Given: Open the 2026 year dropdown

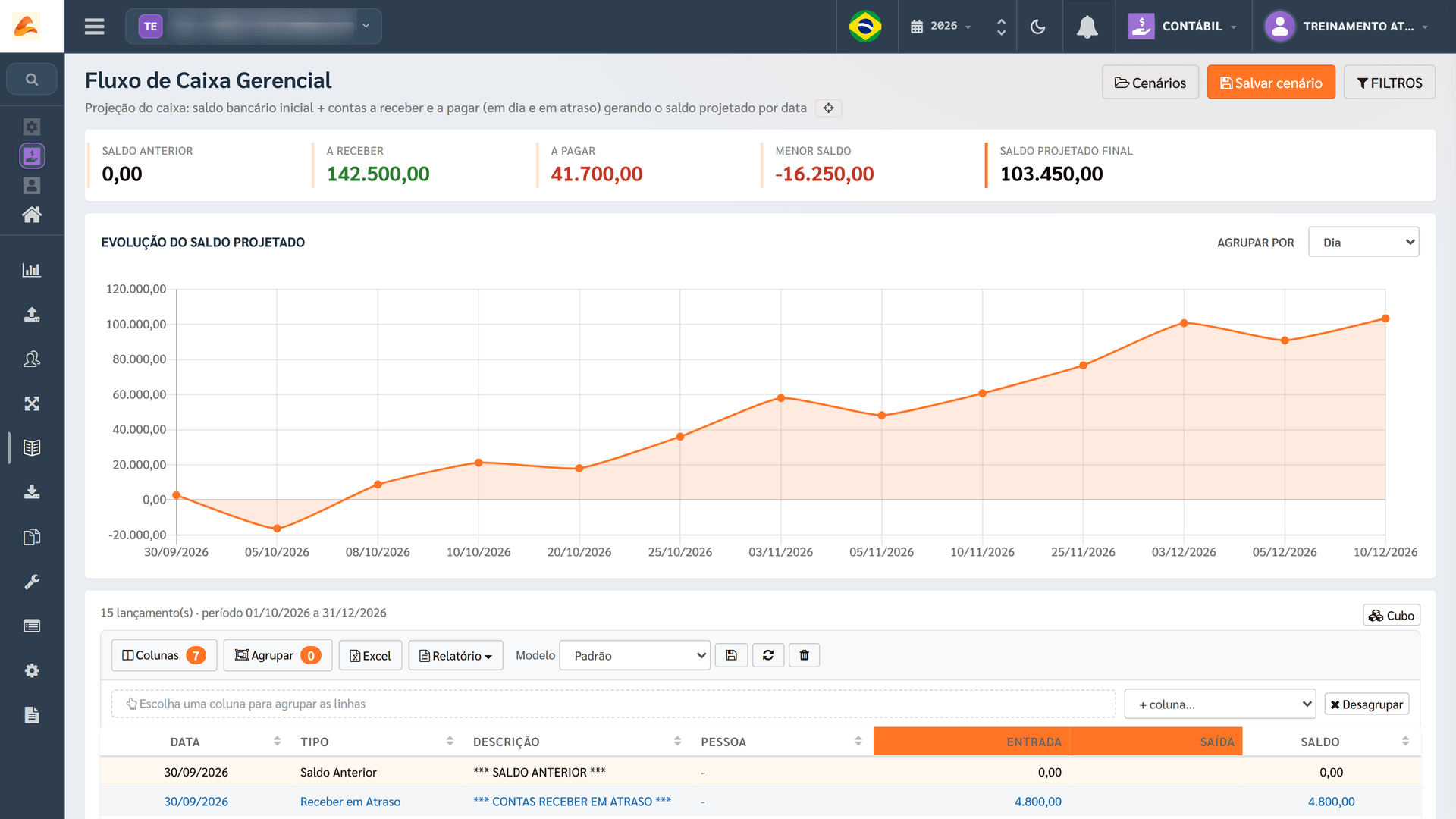Looking at the screenshot, I should (x=941, y=27).
